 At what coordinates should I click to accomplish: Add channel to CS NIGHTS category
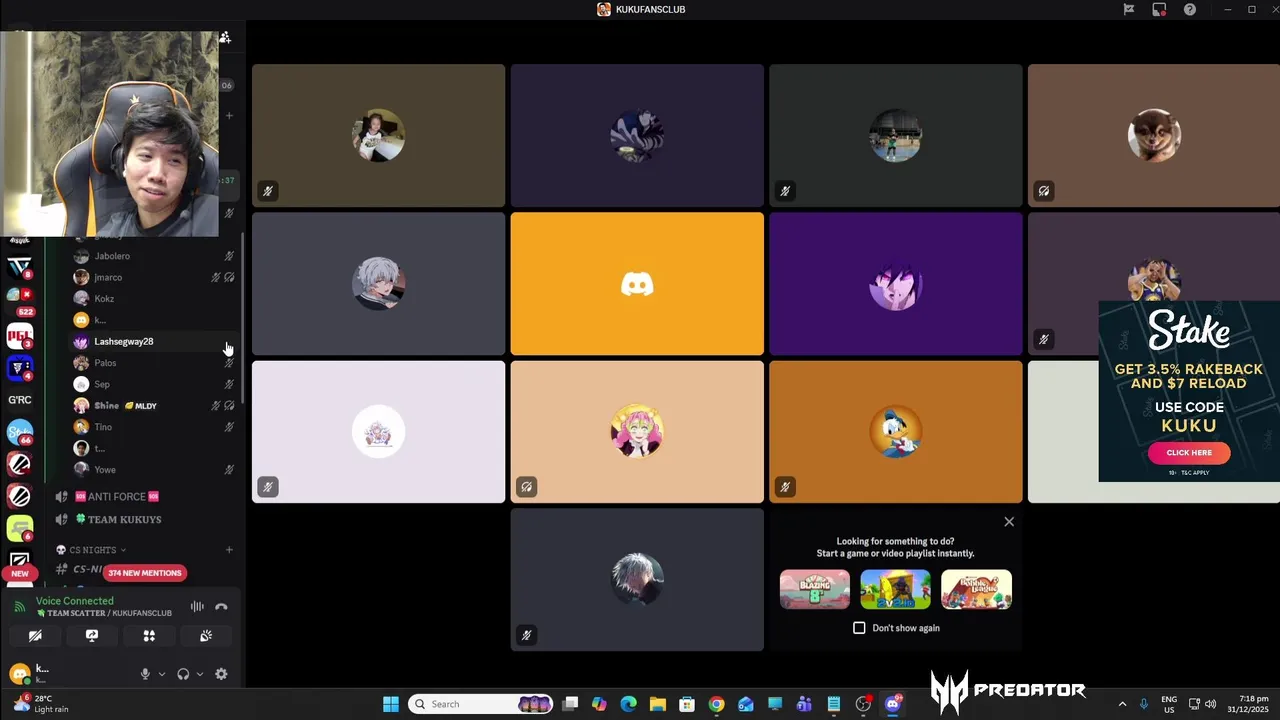(x=229, y=550)
